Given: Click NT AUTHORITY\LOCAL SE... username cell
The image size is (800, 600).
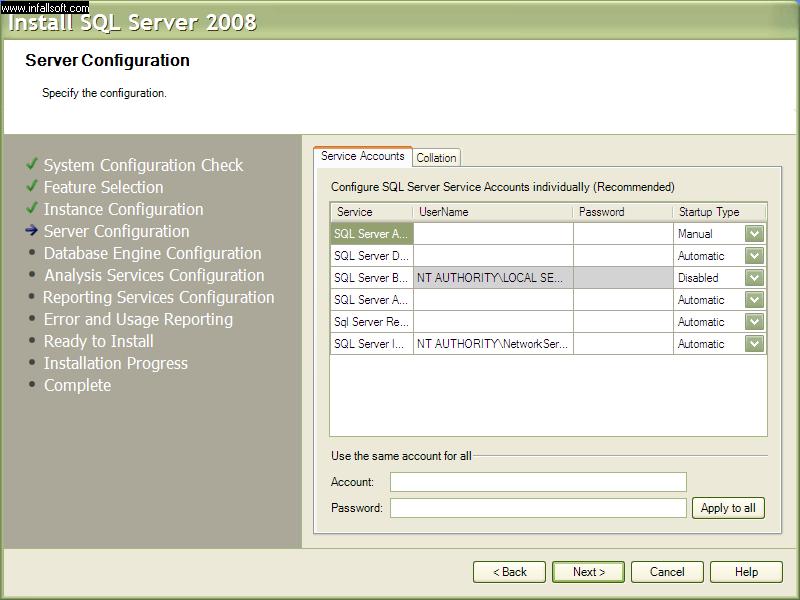Looking at the screenshot, I should 493,278.
